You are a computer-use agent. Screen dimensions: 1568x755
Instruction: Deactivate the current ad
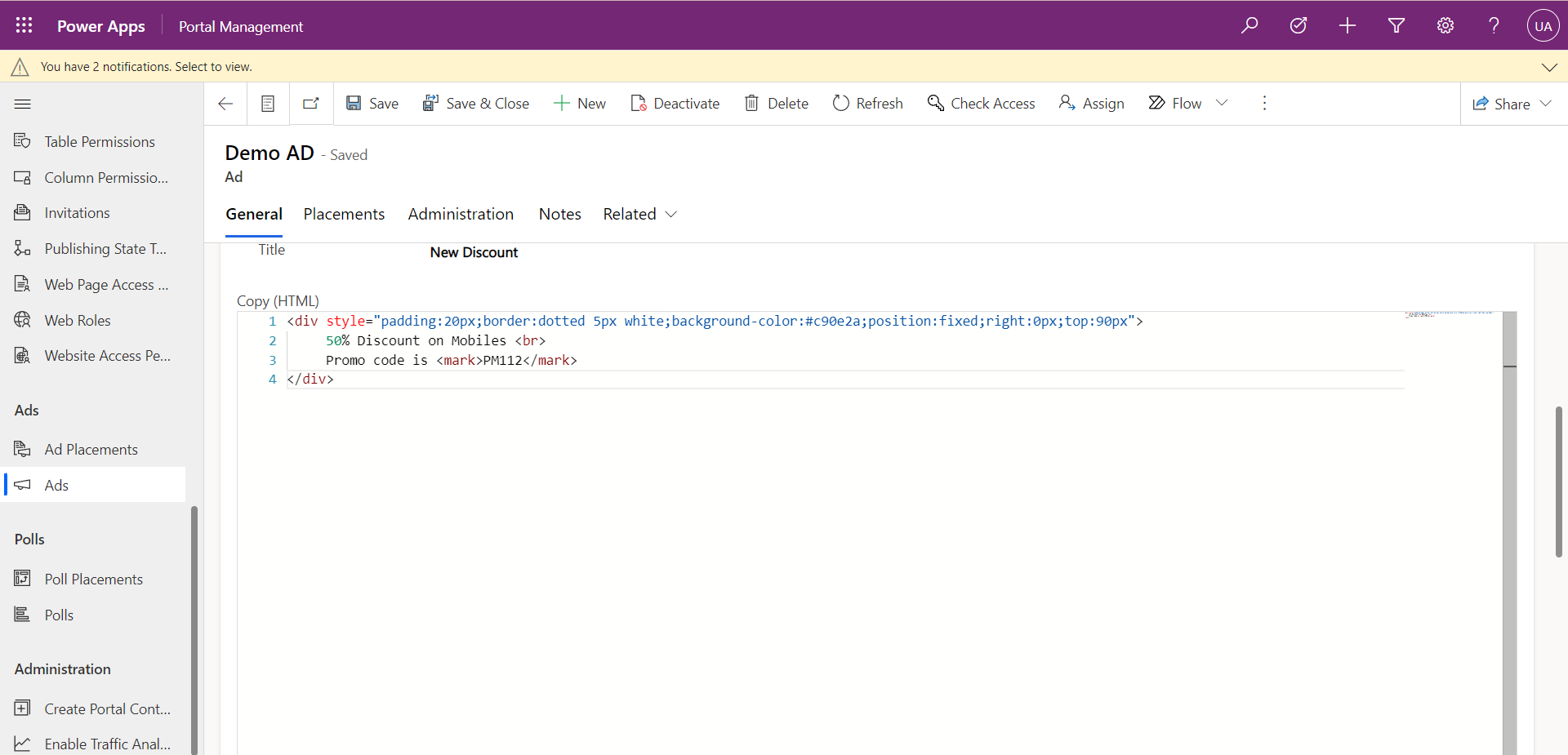(675, 104)
